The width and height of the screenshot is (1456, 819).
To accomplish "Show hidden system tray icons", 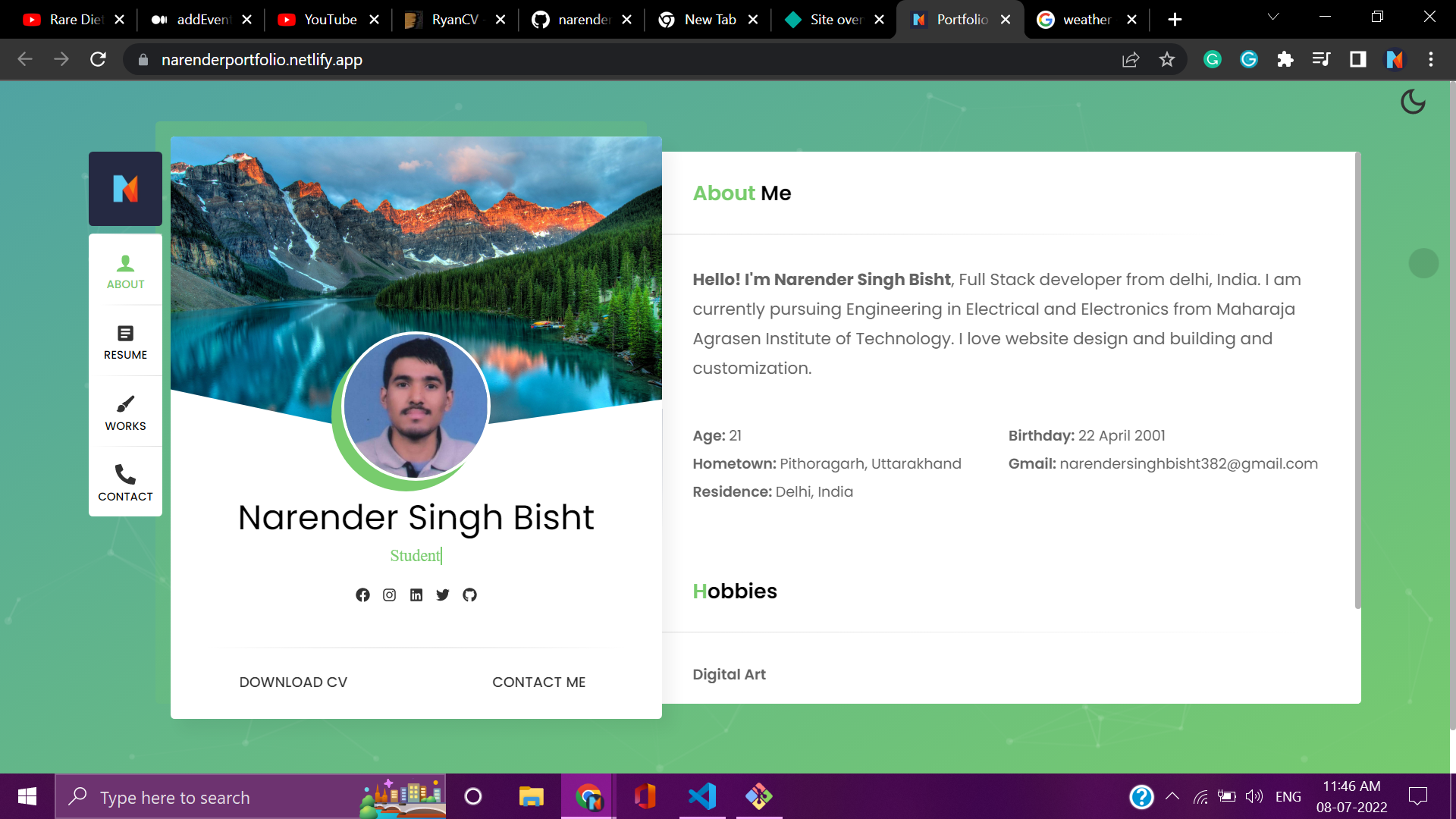I will [1172, 796].
